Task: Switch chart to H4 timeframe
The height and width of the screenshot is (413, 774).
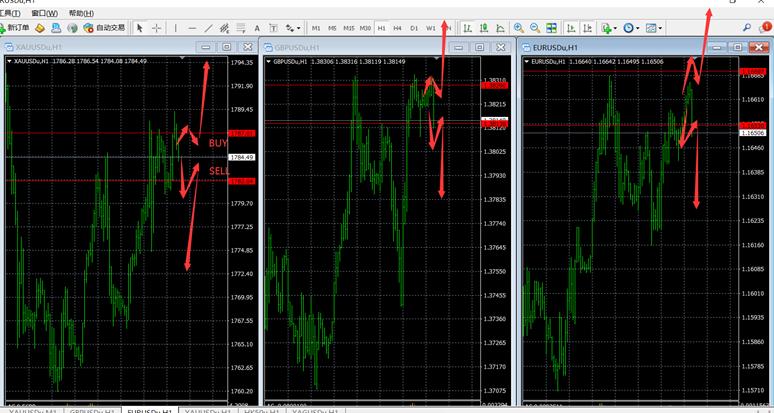Action: click(397, 28)
